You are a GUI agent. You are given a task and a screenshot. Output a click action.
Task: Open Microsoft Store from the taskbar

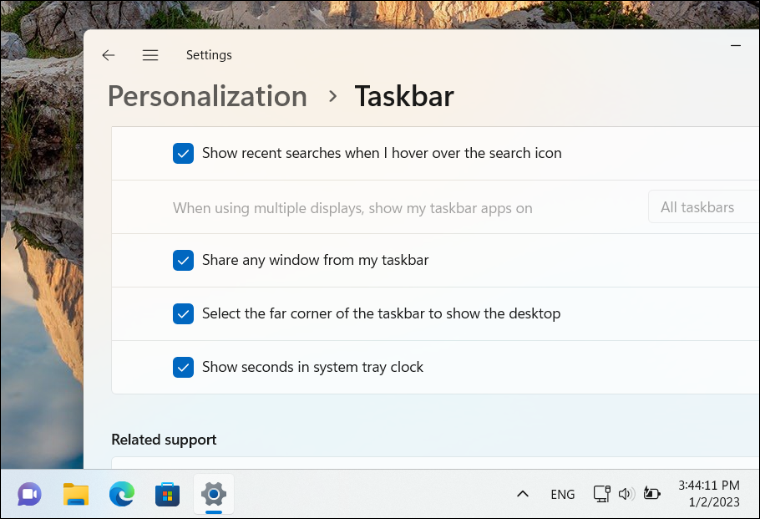(167, 494)
